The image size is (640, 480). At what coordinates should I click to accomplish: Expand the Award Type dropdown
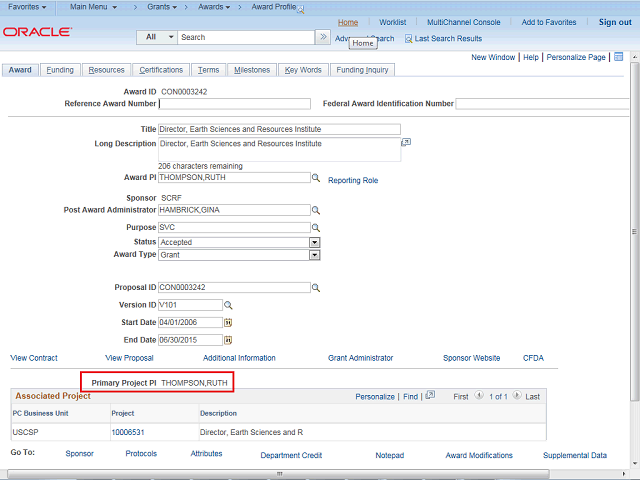click(x=314, y=255)
